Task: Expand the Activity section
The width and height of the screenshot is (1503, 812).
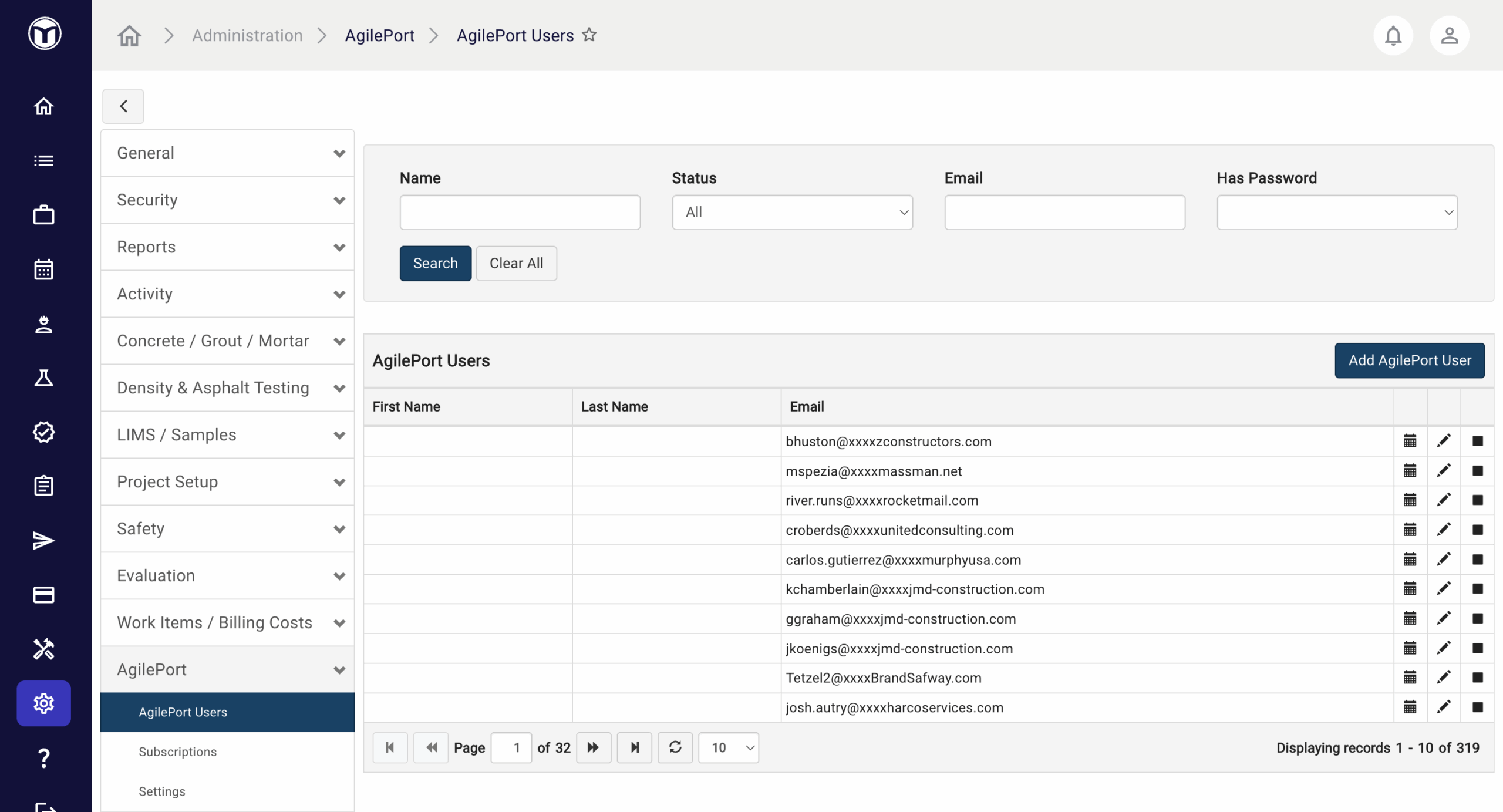Action: point(228,294)
